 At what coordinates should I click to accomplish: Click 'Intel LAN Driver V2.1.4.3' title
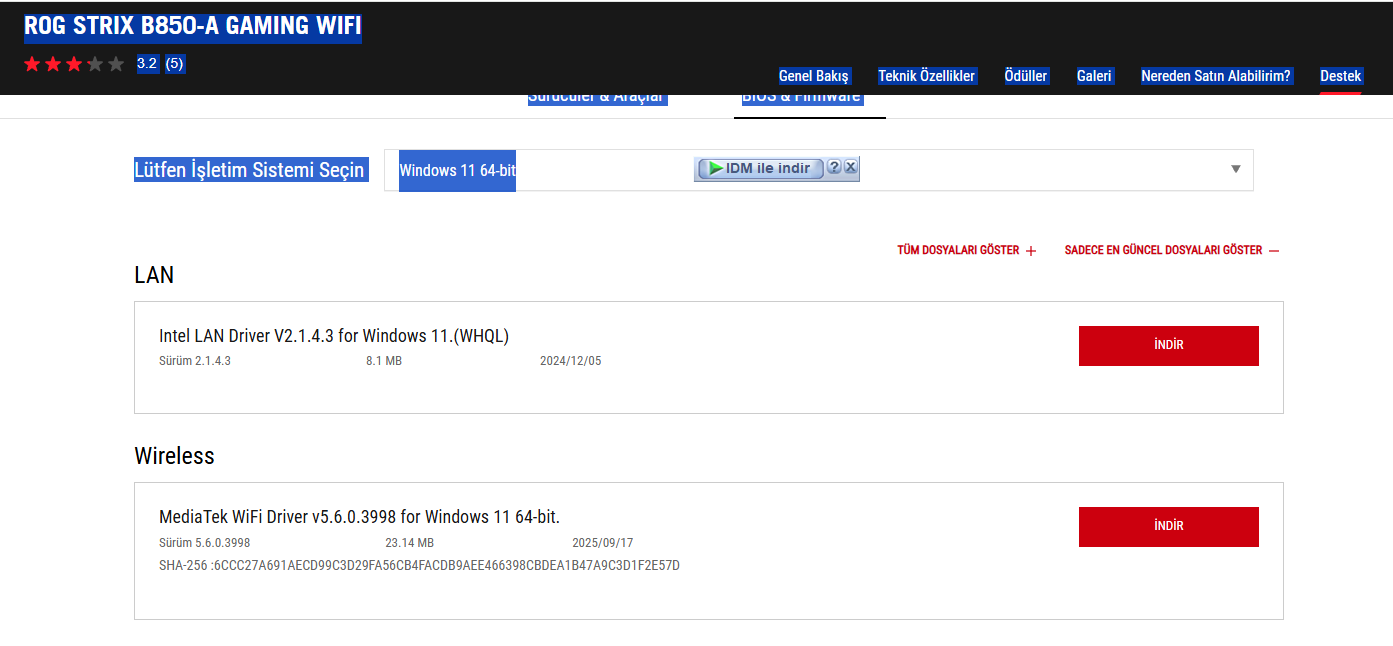pyautogui.click(x=334, y=336)
